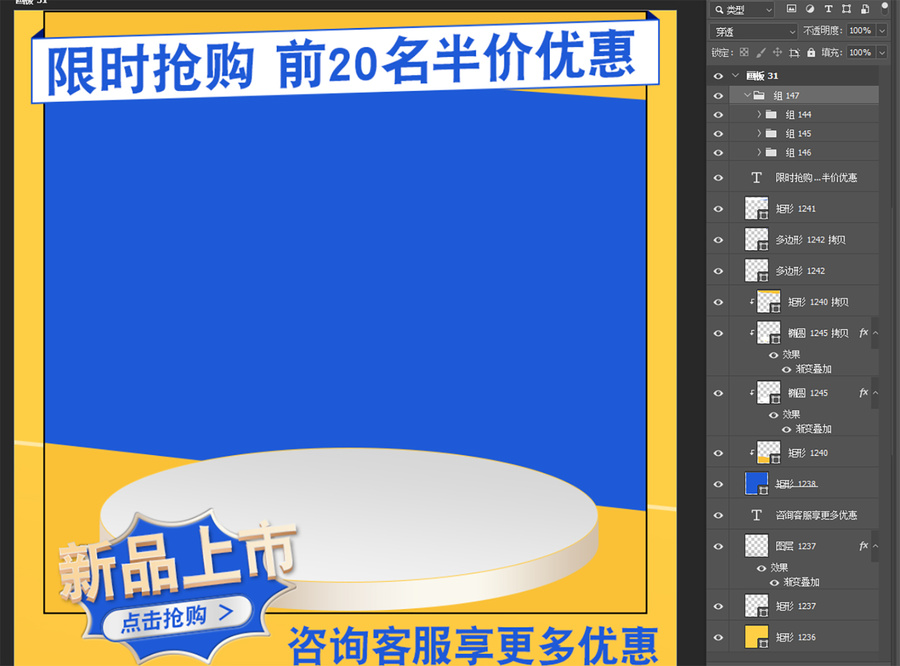Select the 组 146 folder icon
The image size is (900, 666).
tap(771, 152)
